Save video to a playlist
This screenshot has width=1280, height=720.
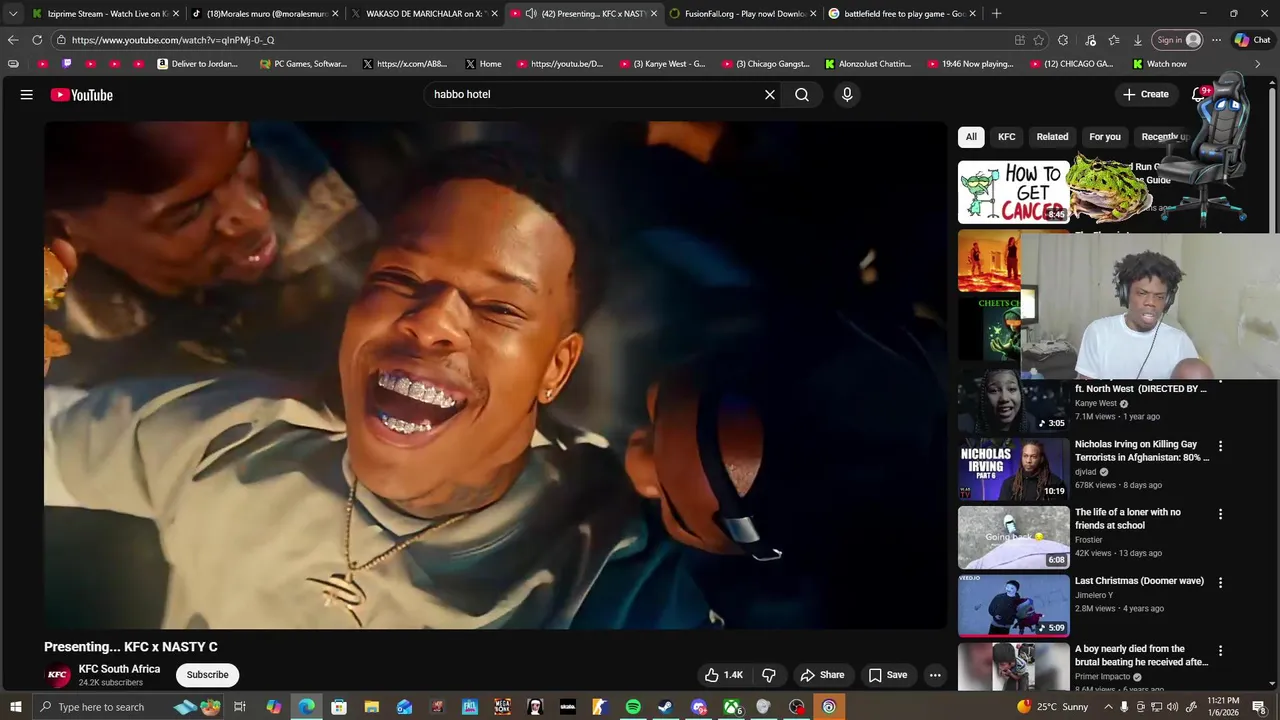(x=887, y=675)
